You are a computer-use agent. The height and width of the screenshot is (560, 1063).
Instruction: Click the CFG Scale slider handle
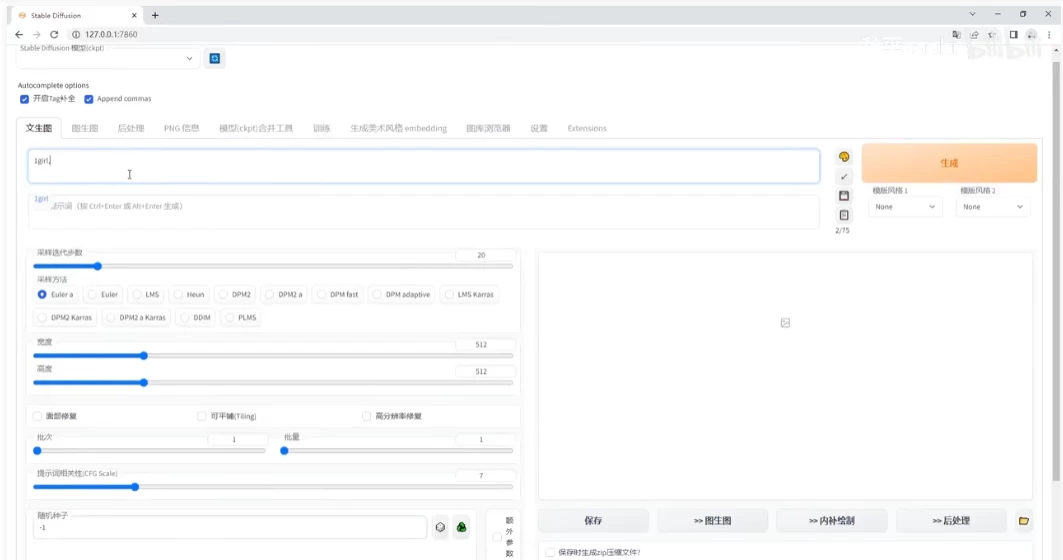[135, 487]
